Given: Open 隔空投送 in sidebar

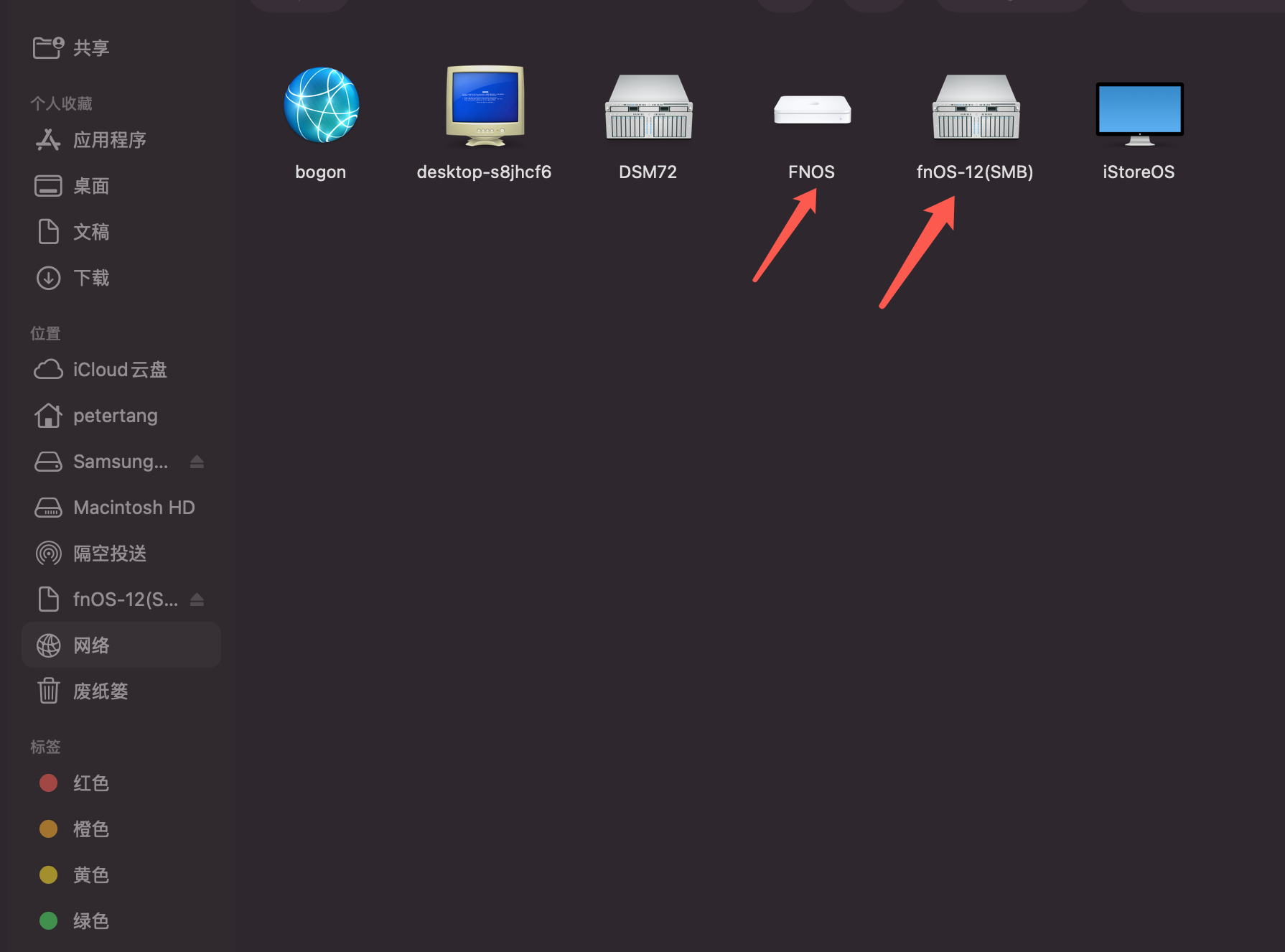Looking at the screenshot, I should point(110,554).
